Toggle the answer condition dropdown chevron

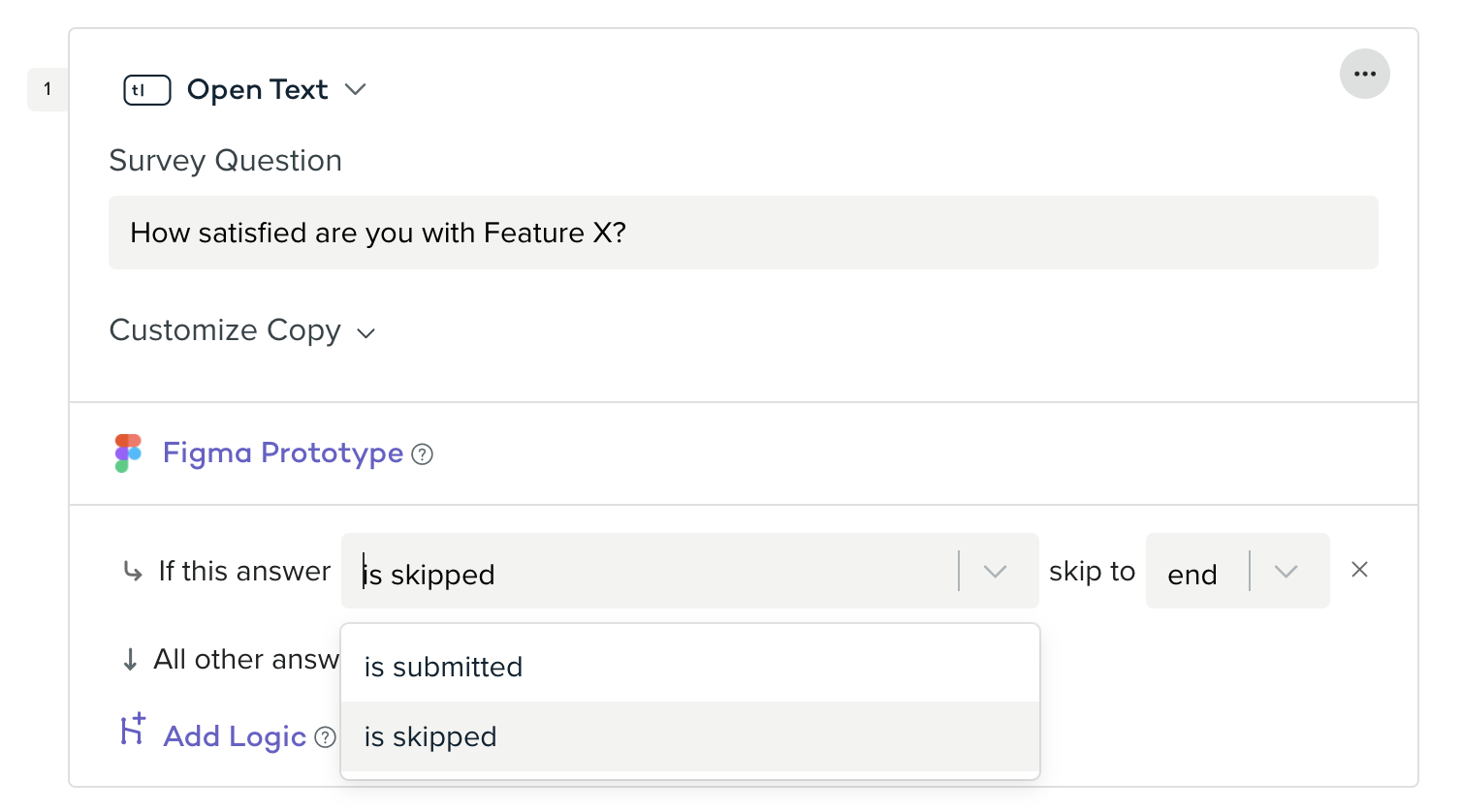[995, 572]
